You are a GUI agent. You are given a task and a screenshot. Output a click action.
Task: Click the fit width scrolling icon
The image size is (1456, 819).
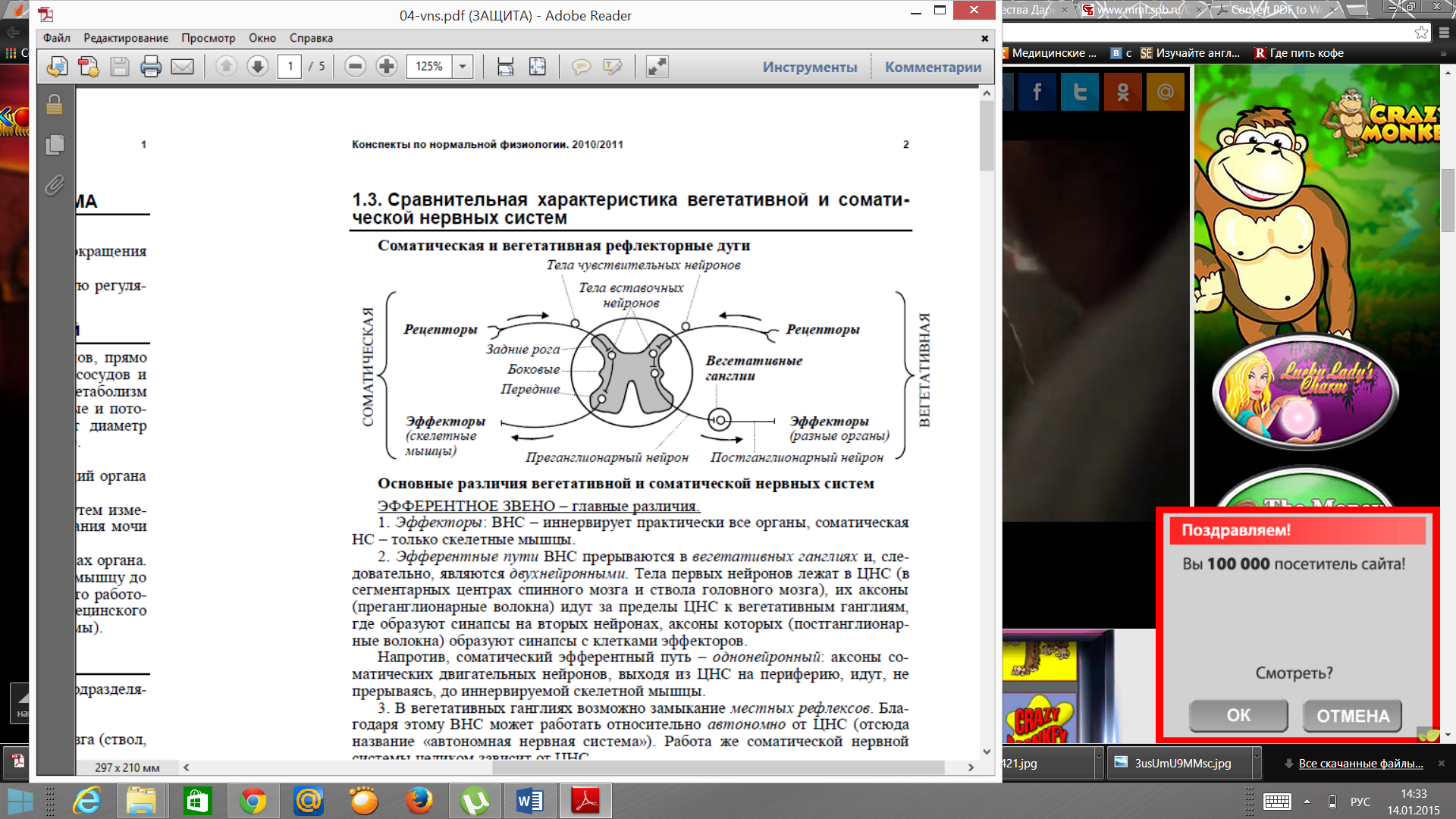[x=506, y=67]
